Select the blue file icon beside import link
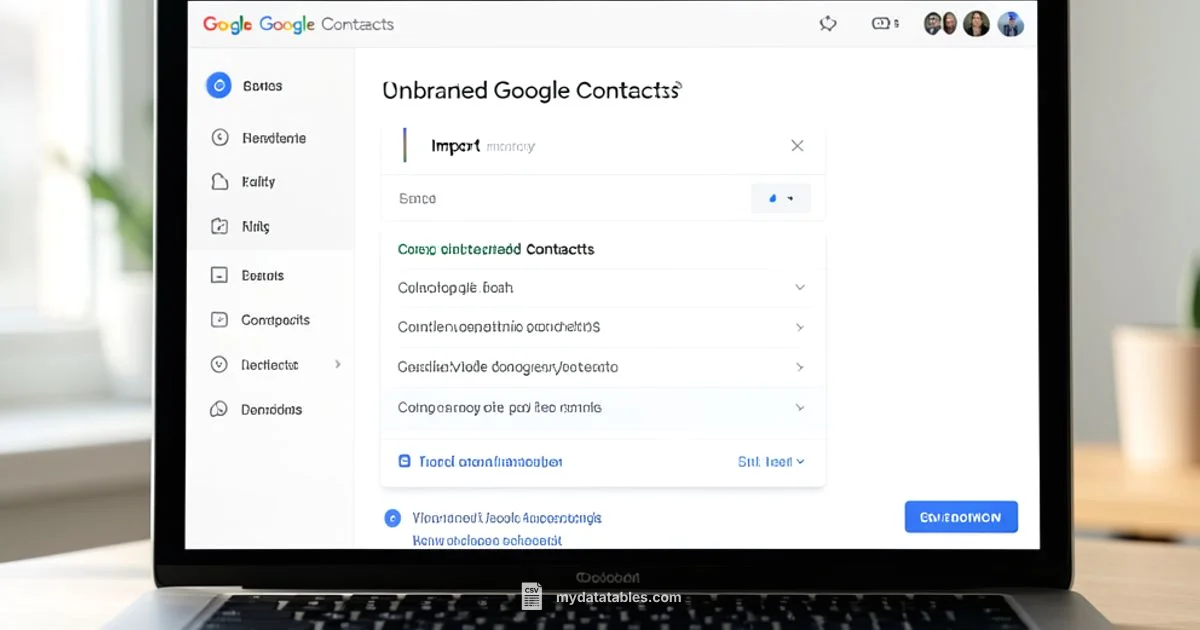This screenshot has height=630, width=1200. click(x=404, y=461)
